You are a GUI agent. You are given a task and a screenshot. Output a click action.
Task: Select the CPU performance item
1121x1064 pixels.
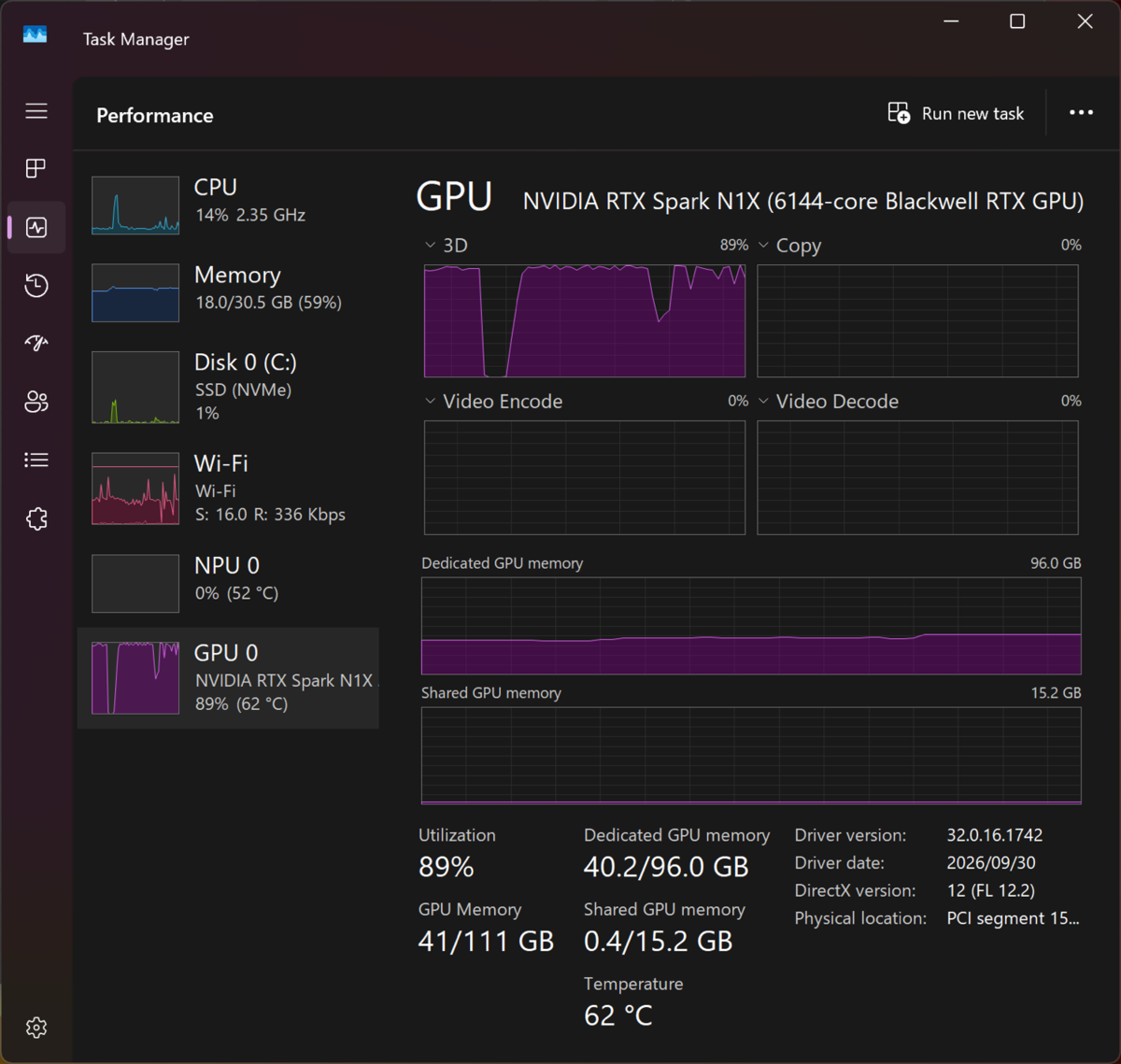point(228,204)
